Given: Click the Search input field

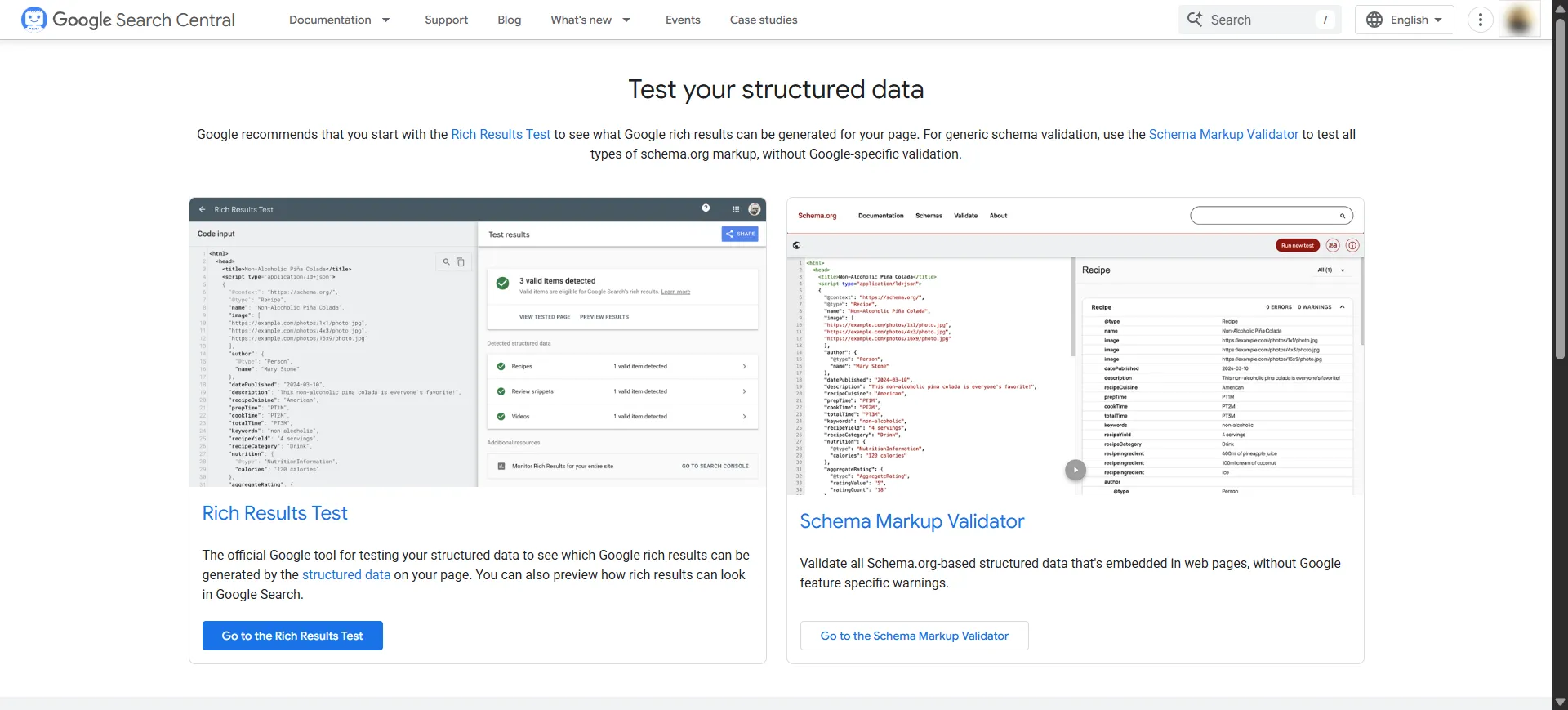Looking at the screenshot, I should [1260, 20].
